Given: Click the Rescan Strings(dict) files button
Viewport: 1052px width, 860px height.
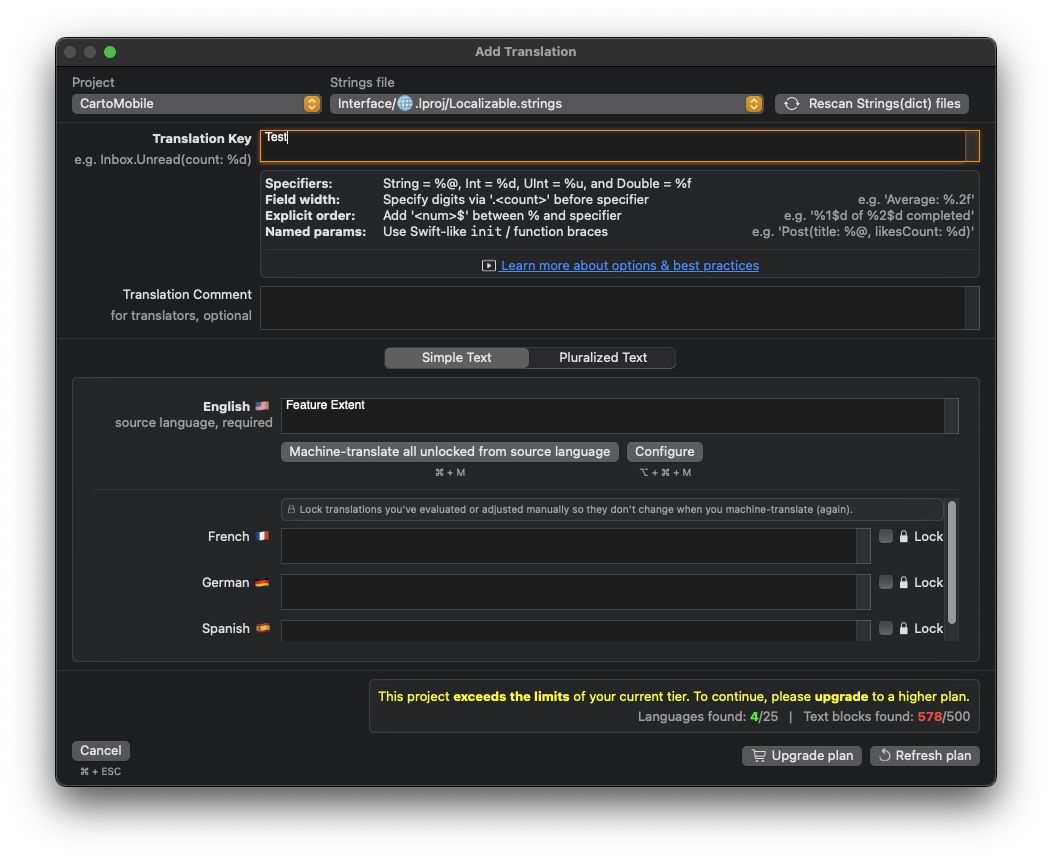Looking at the screenshot, I should (872, 103).
